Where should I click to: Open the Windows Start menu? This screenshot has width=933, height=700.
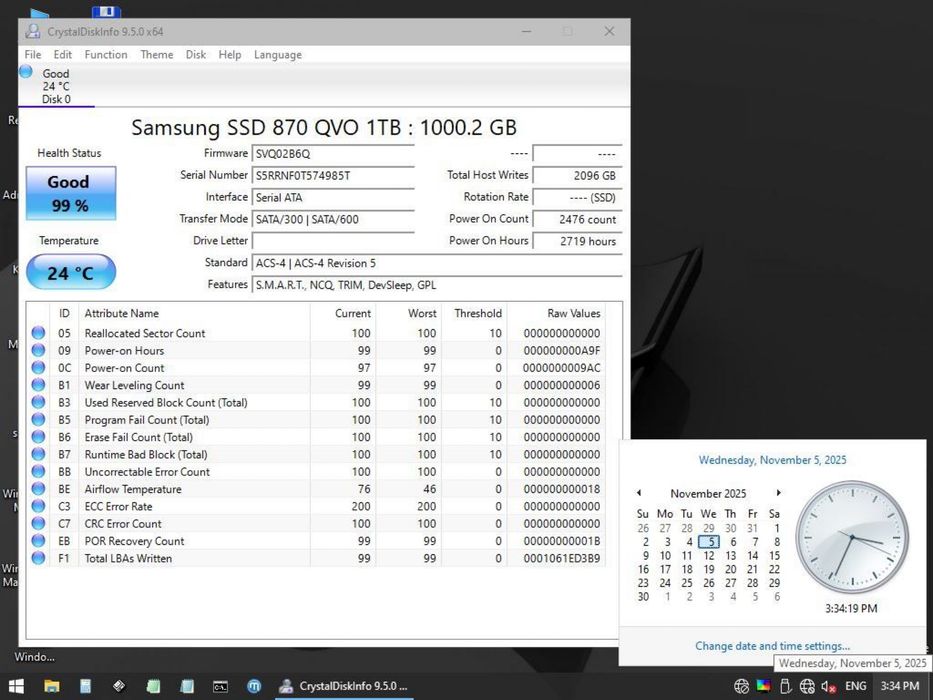point(16,686)
